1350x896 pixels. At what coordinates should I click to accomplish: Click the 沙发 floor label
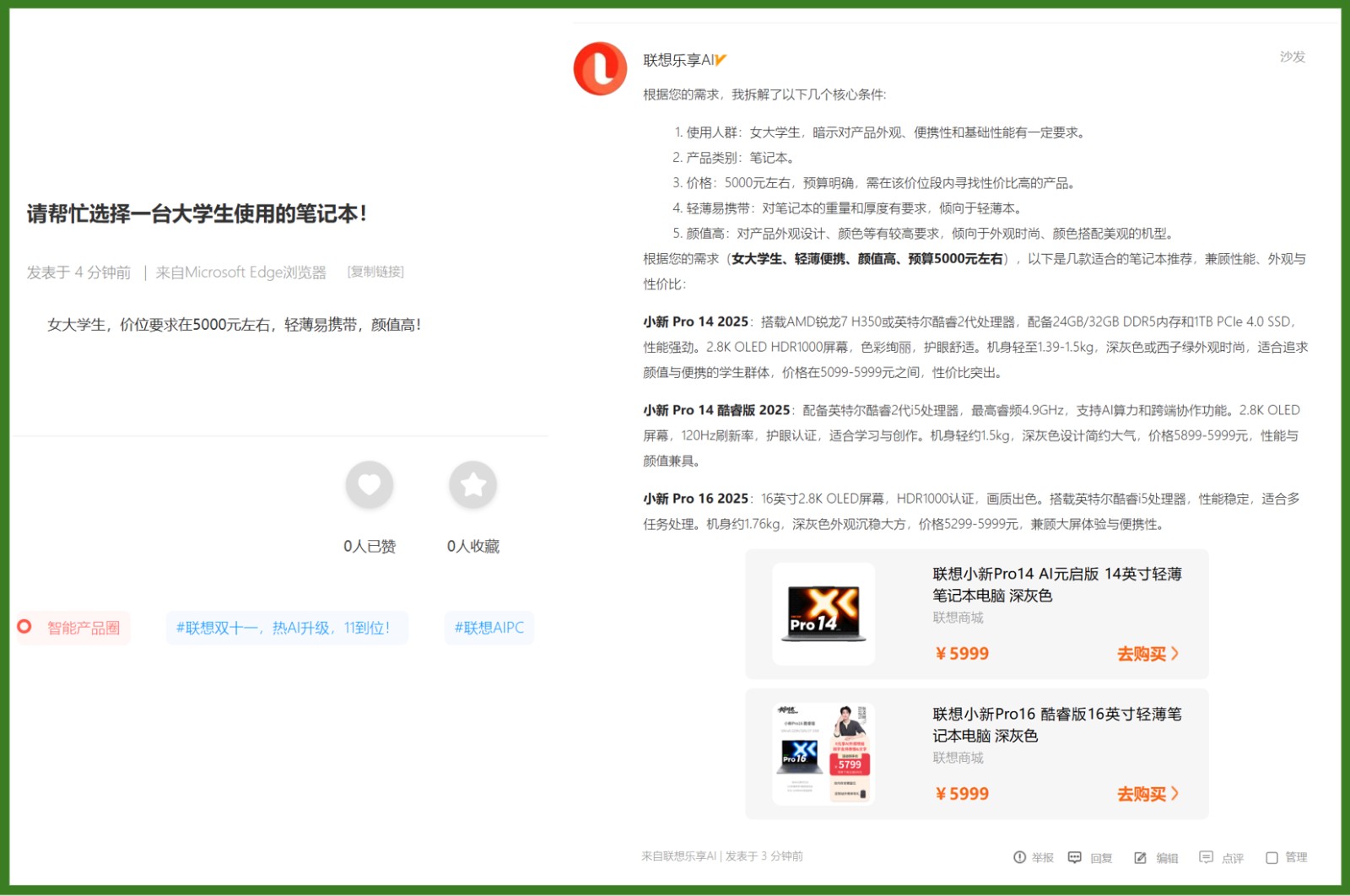[x=1292, y=57]
